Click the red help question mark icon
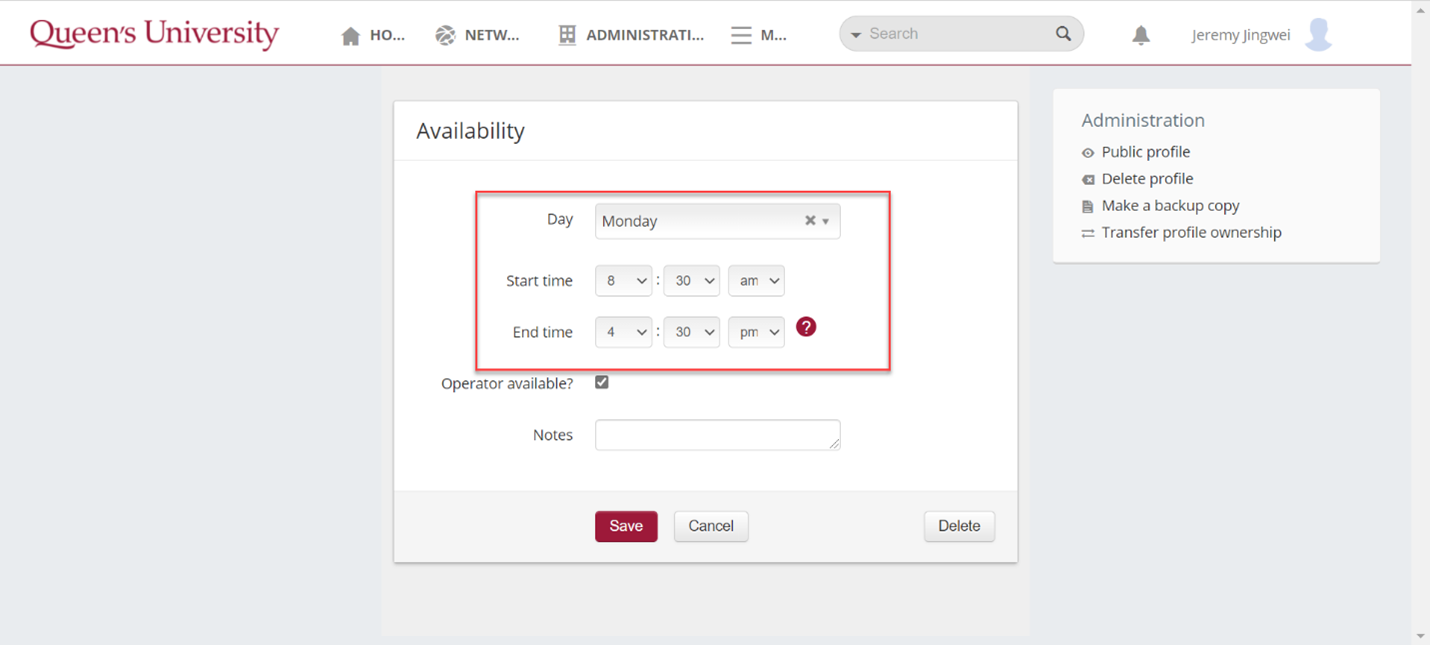 coord(806,327)
